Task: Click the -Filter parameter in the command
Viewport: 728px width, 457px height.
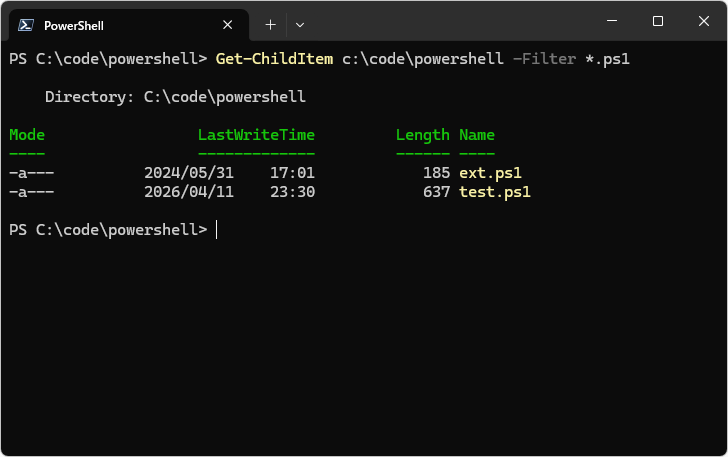Action: 544,59
